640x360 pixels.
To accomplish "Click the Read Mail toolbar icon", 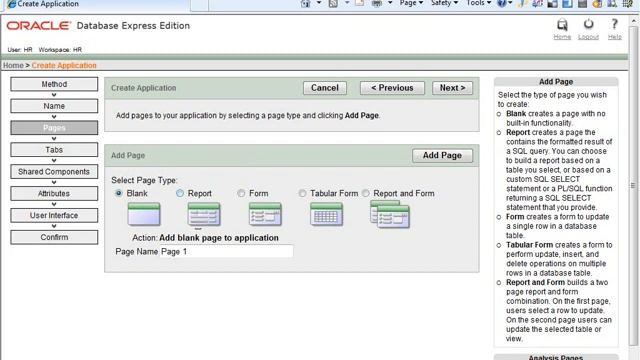I will pyautogui.click(x=360, y=3).
